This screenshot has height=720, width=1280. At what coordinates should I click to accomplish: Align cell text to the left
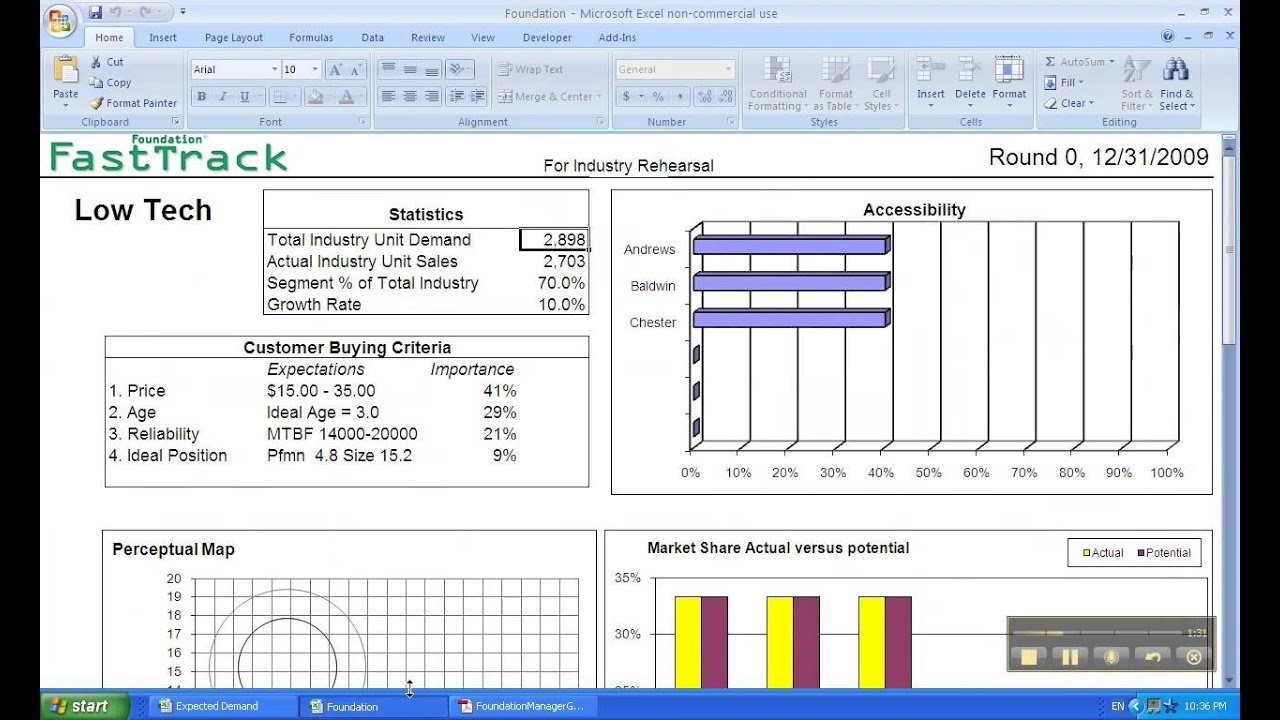(387, 97)
